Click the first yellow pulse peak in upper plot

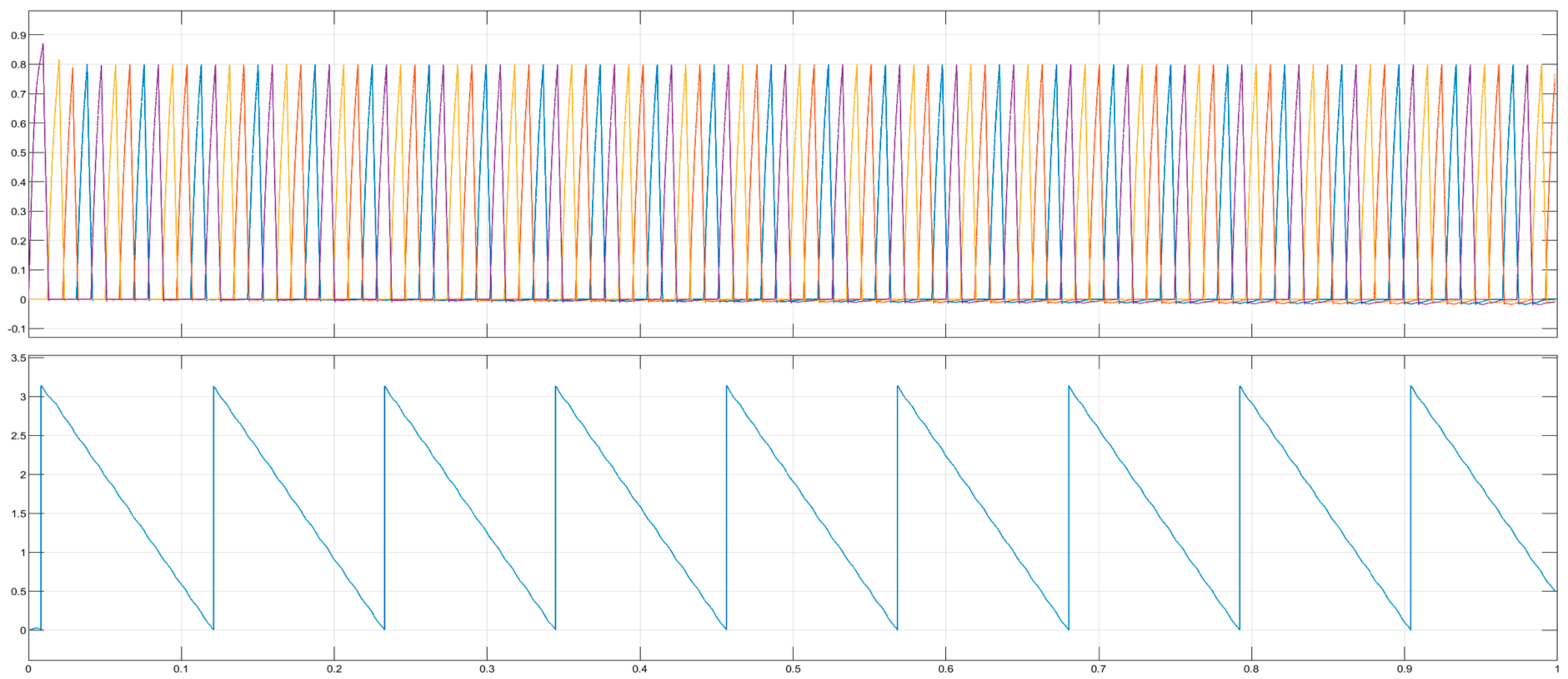point(58,60)
